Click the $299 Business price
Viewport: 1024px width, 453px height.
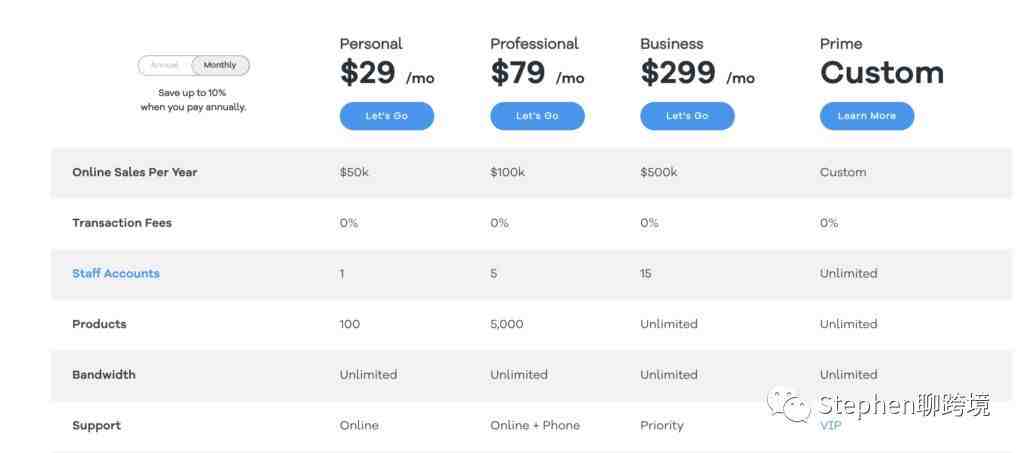pos(678,72)
